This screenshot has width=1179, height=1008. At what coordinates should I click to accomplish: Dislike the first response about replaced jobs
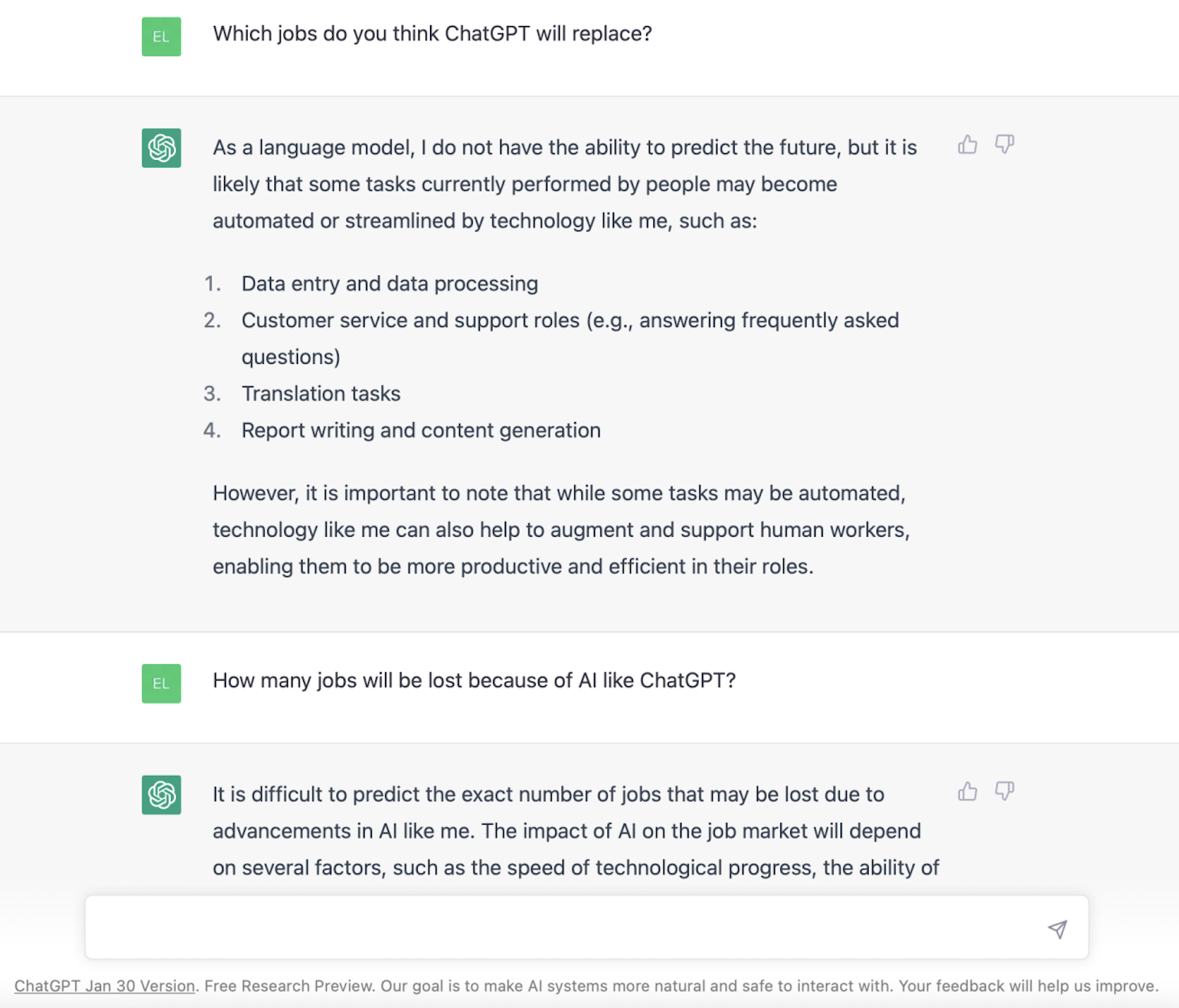coord(1004,145)
